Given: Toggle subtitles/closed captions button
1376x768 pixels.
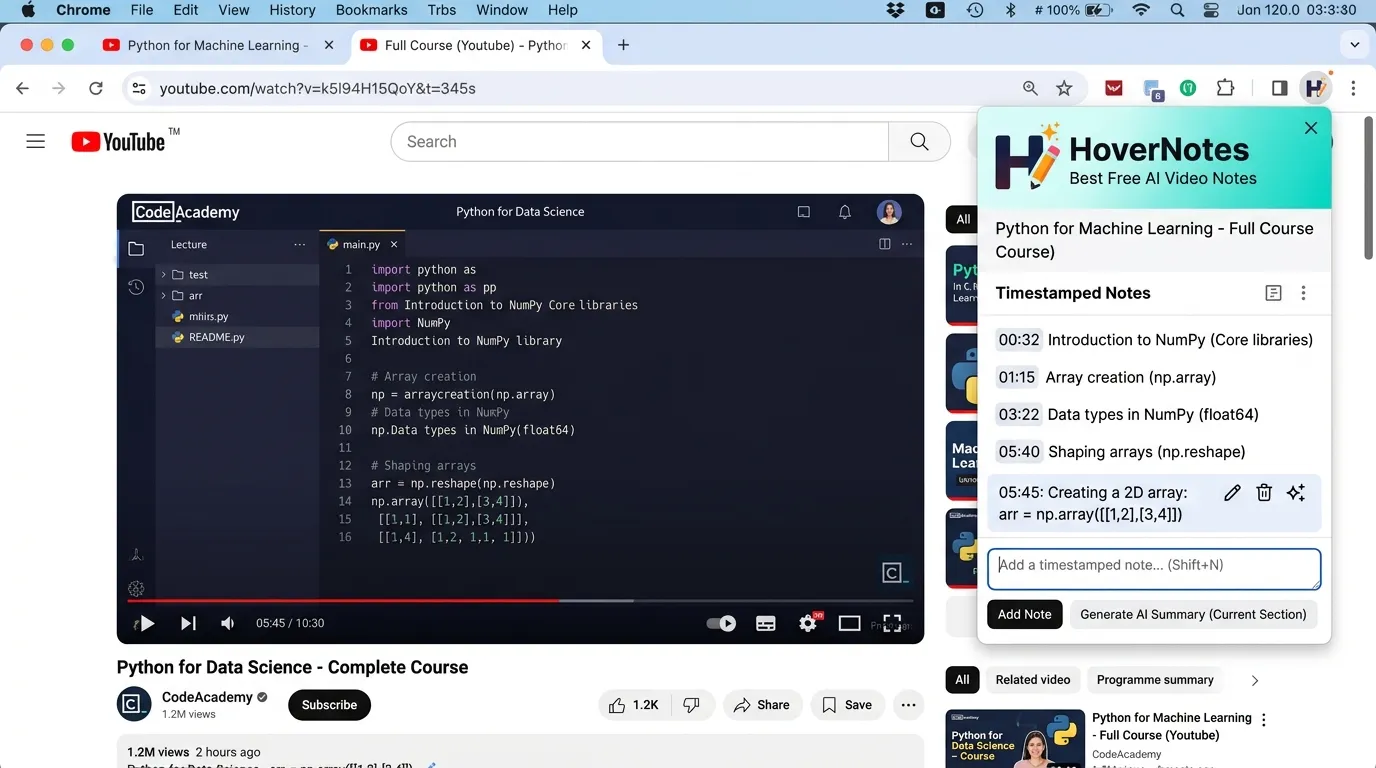Looking at the screenshot, I should [766, 623].
